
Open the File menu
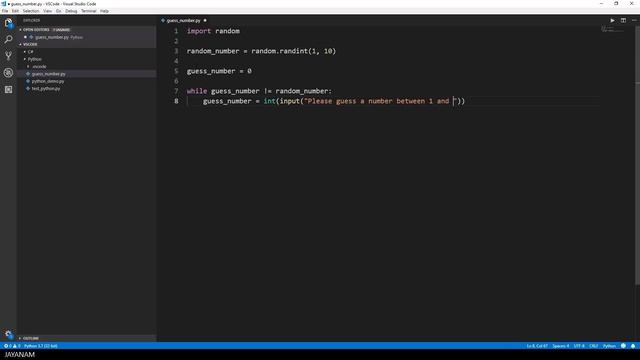click(x=5, y=11)
